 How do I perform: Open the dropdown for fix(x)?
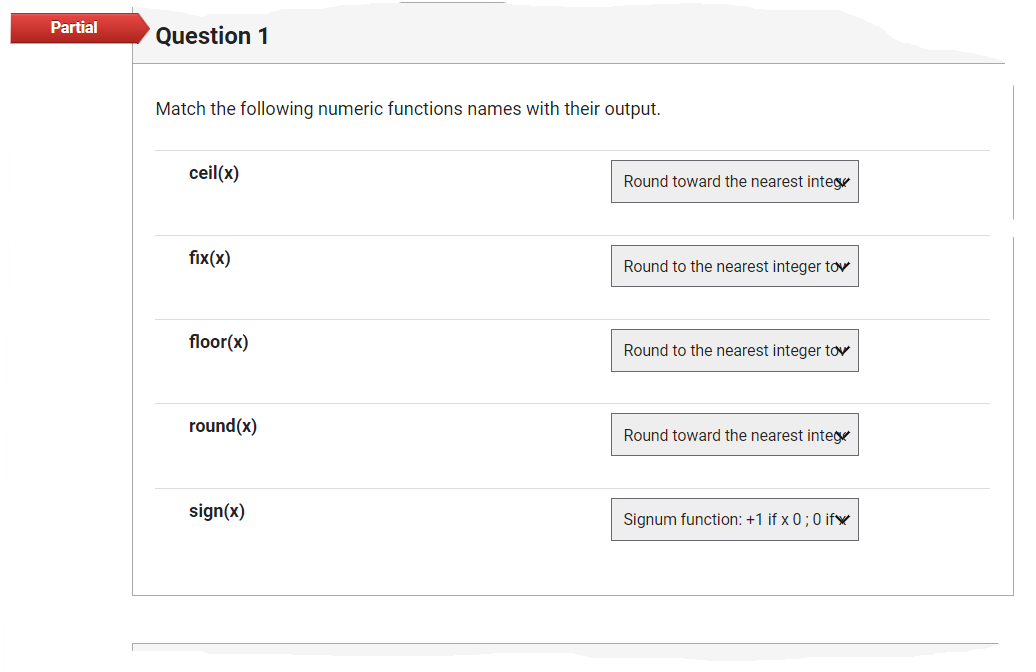pos(734,266)
